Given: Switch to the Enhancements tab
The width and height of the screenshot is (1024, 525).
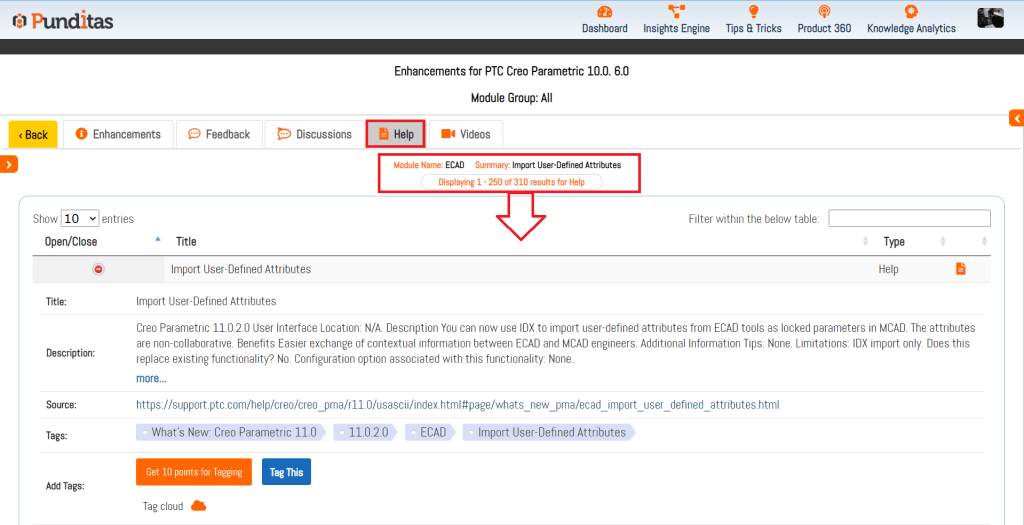Looking at the screenshot, I should click(118, 134).
